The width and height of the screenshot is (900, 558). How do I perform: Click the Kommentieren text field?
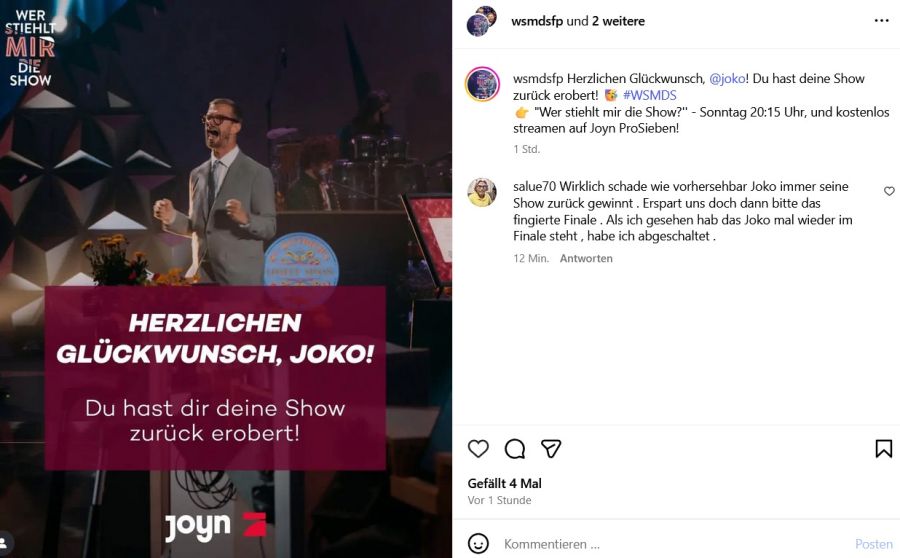674,544
